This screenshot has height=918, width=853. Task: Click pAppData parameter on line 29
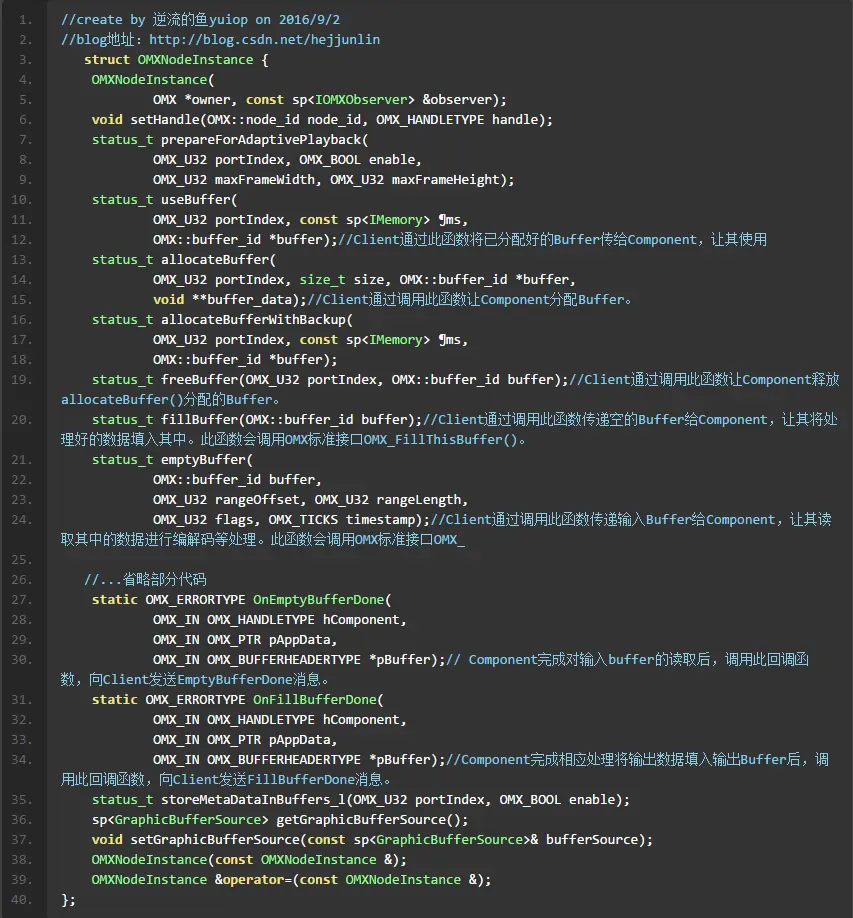point(300,639)
